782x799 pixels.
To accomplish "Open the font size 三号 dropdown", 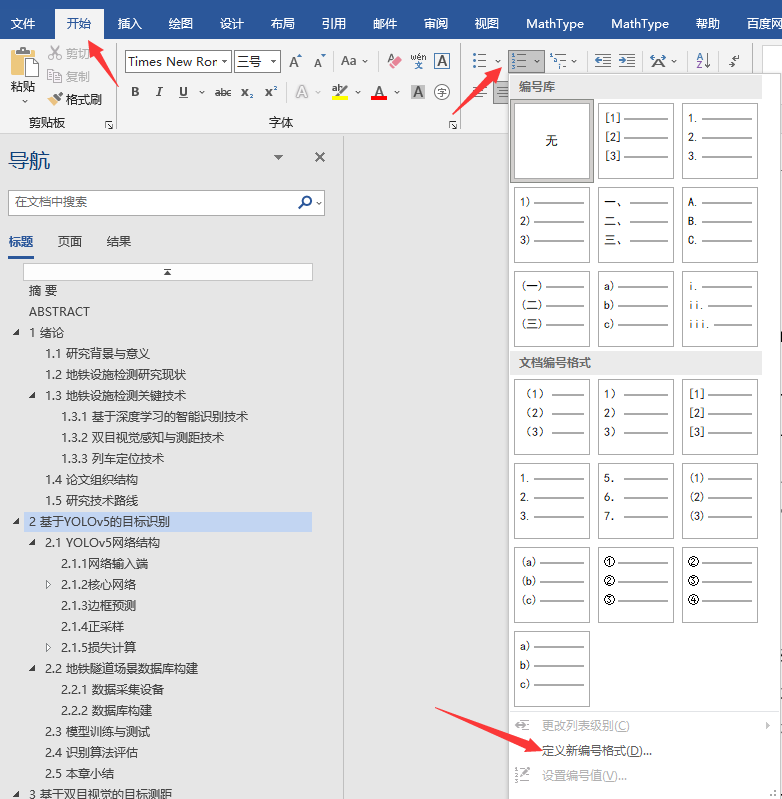I will (x=274, y=62).
